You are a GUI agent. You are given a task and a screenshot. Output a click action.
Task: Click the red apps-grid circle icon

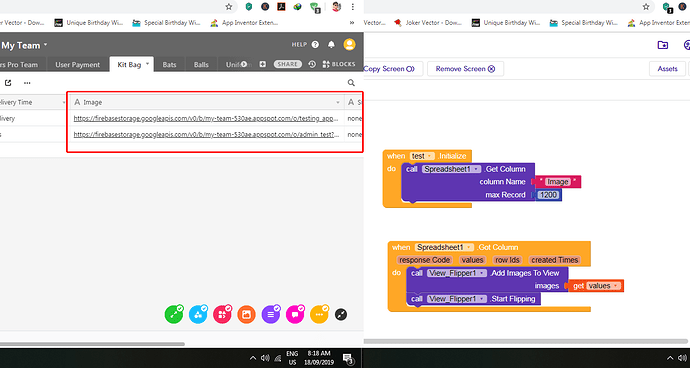click(222, 314)
